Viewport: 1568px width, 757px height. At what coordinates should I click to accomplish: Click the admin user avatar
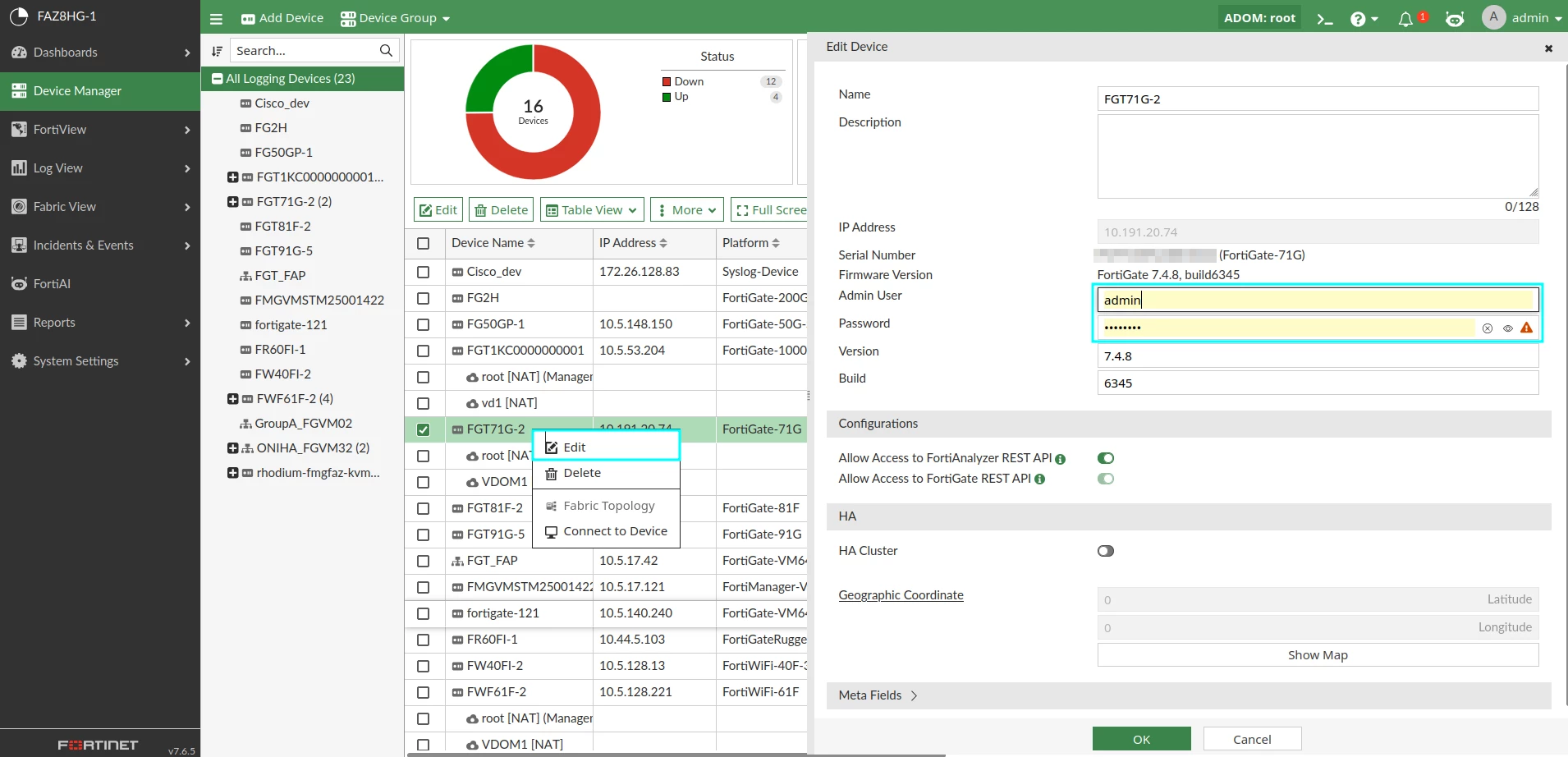point(1493,17)
